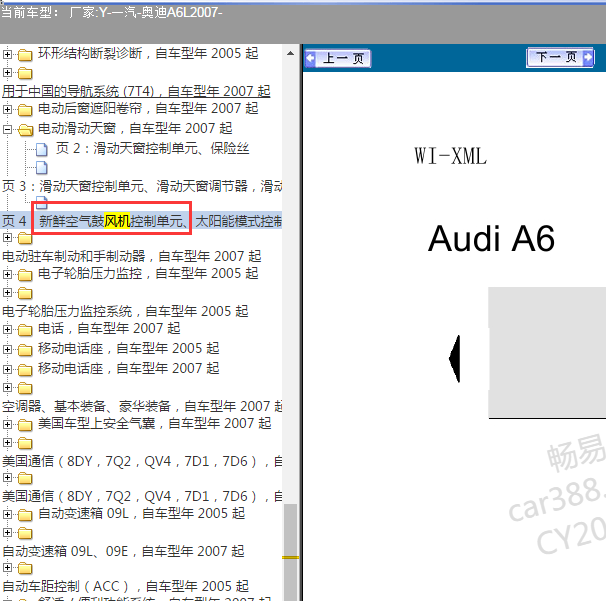This screenshot has width=606, height=601.
Task: Click the tree panel scrollbar thumb
Action: point(291,552)
